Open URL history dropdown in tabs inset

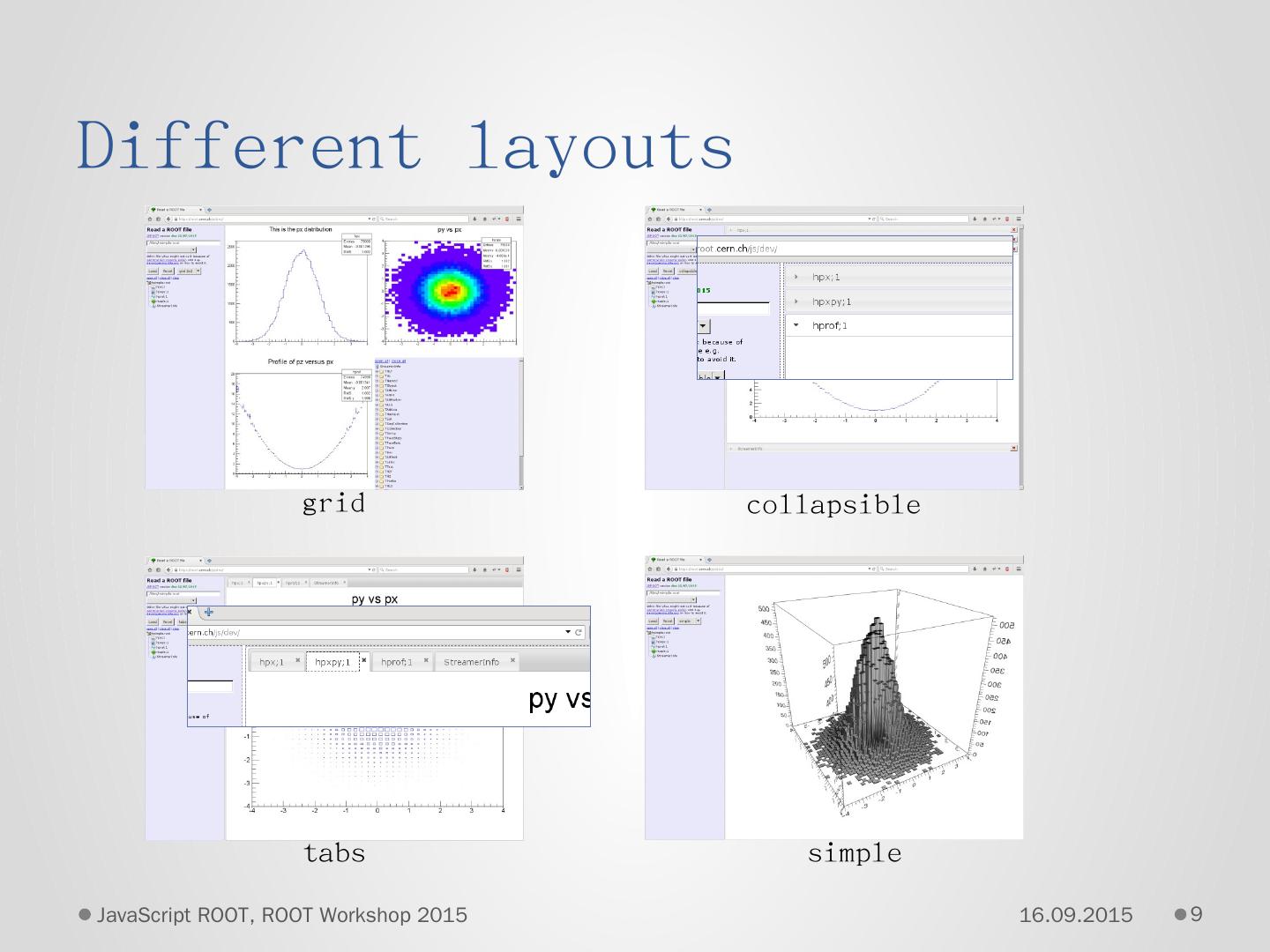pos(568,632)
